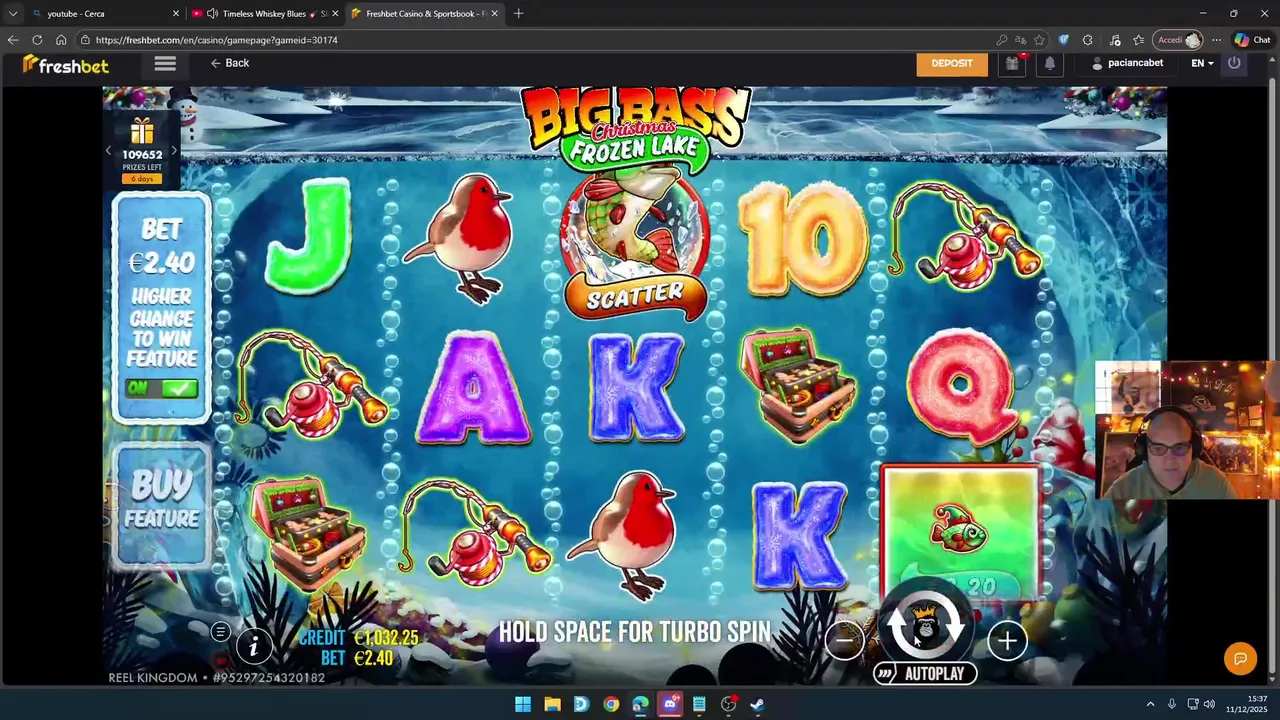1280x720 pixels.
Task: Click the Accedi profile button
Action: [1178, 40]
